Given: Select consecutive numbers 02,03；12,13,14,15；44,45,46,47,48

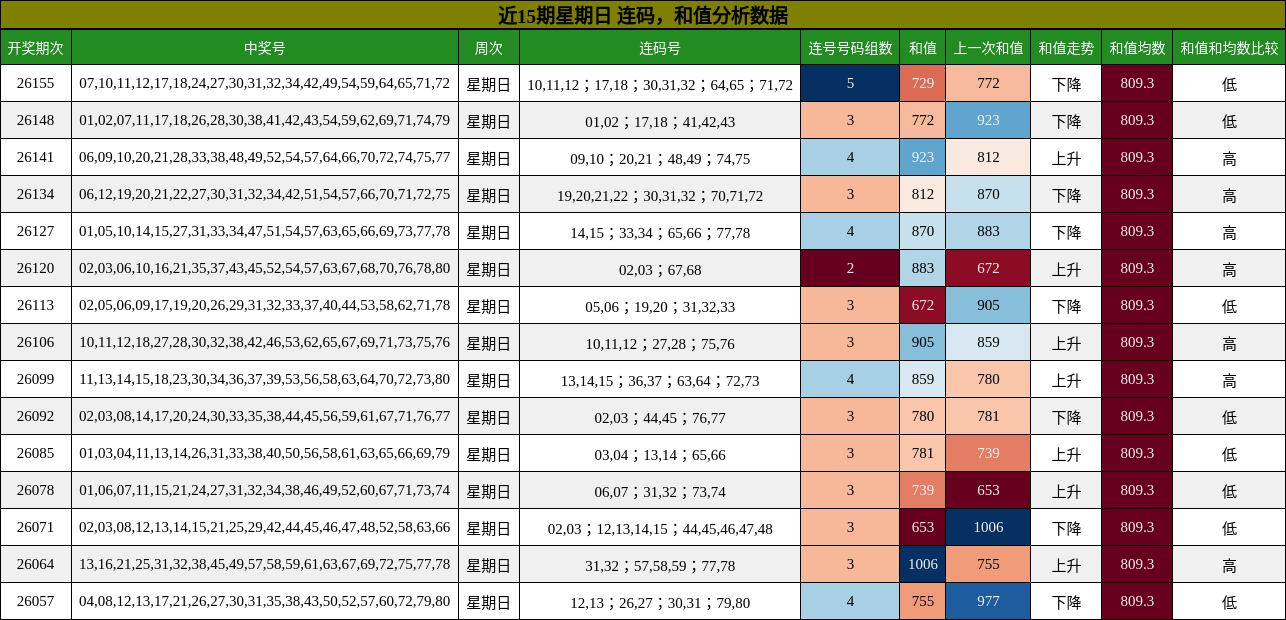Looking at the screenshot, I should point(660,528).
